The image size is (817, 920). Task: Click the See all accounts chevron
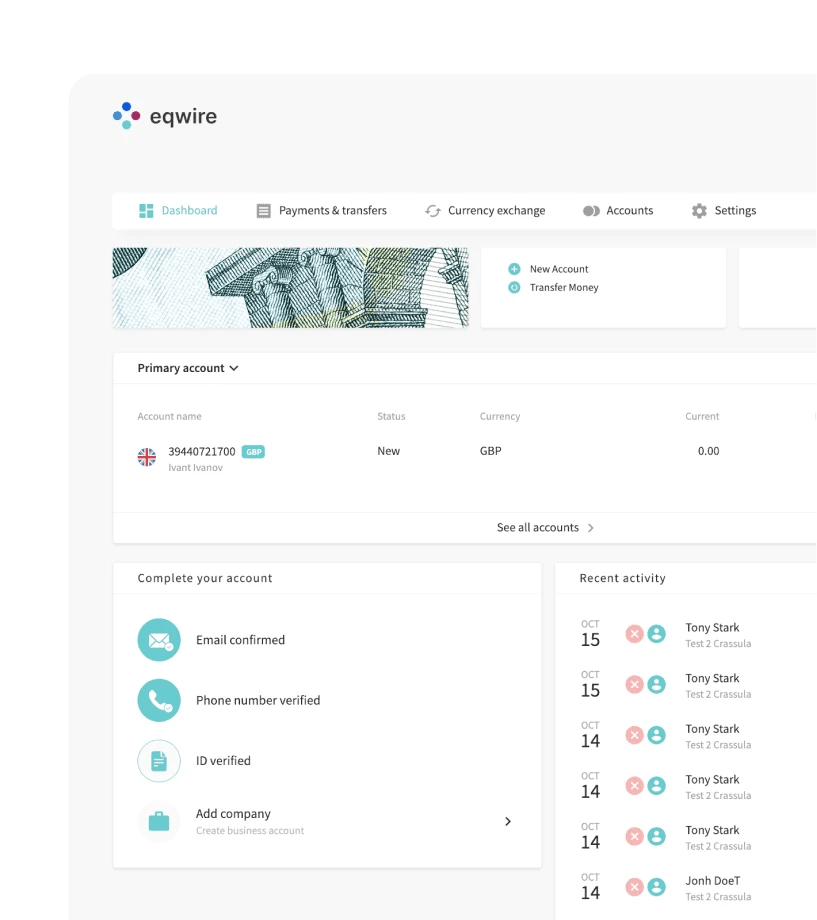coord(590,528)
